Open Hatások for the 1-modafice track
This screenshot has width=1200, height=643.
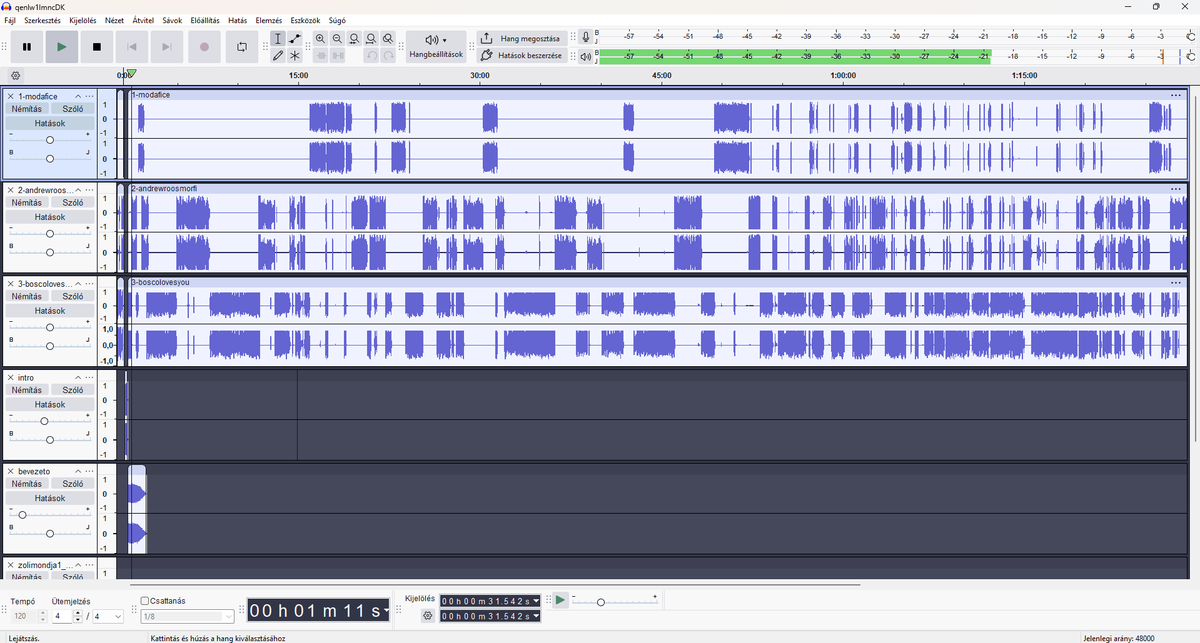[50, 123]
